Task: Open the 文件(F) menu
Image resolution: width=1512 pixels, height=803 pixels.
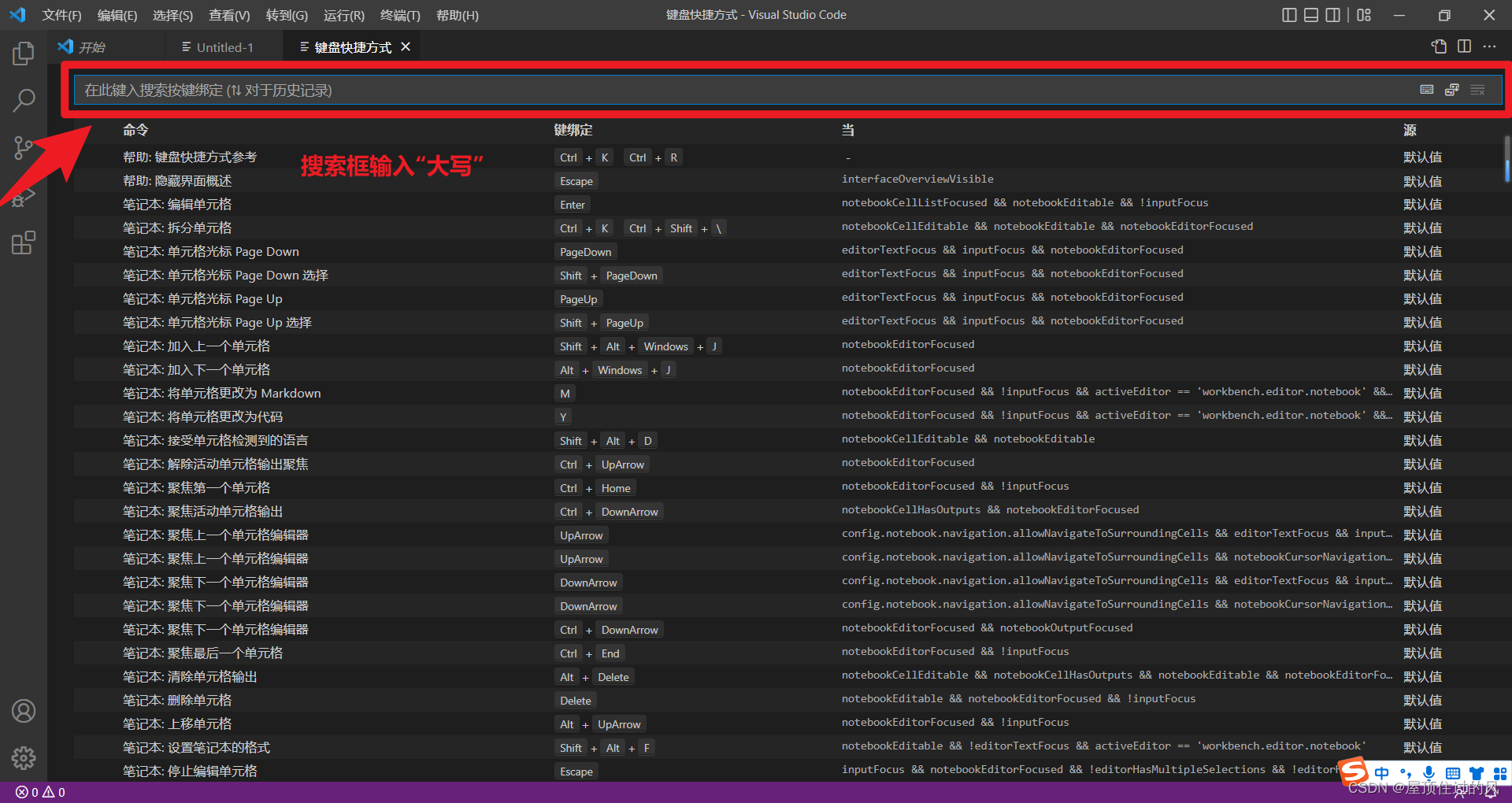Action: (x=61, y=15)
